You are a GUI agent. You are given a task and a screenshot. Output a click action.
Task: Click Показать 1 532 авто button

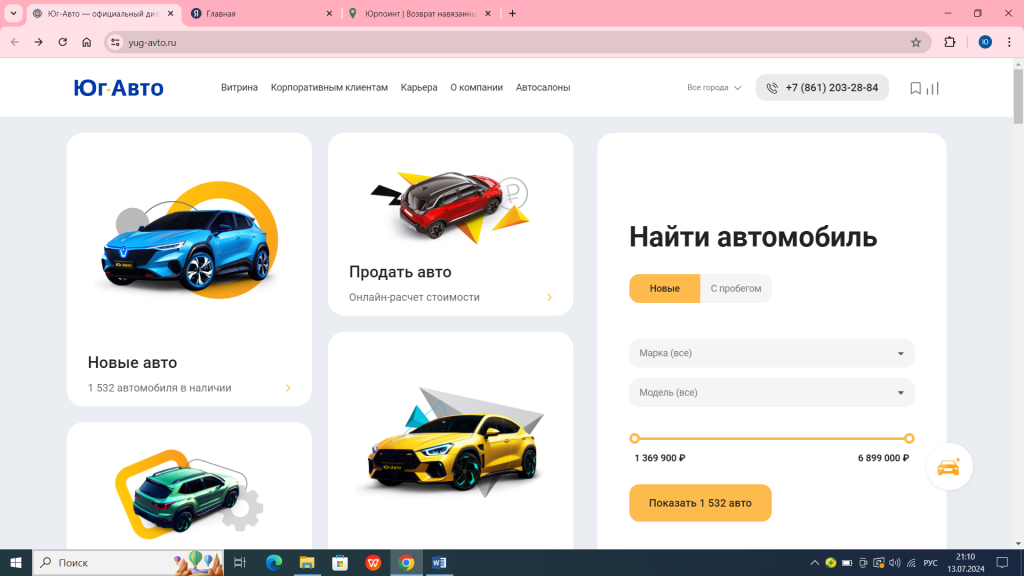[x=700, y=503]
